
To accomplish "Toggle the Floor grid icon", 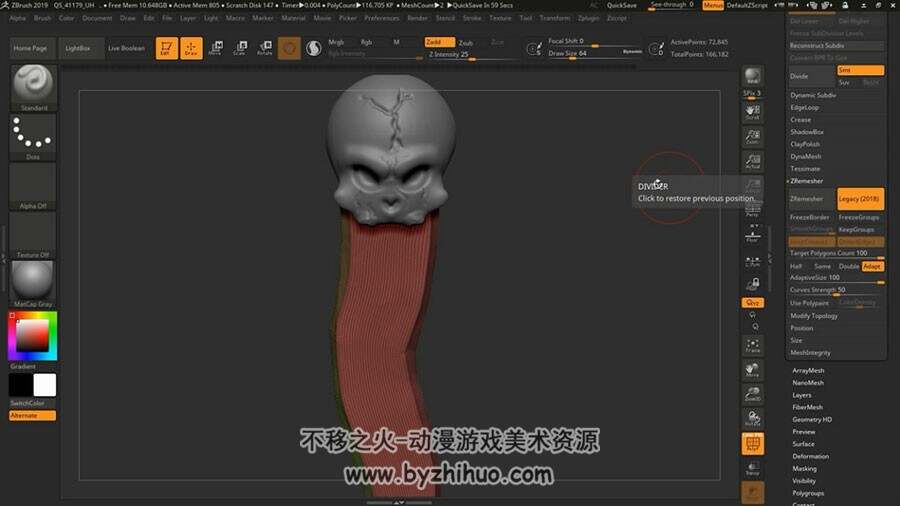I will 752,234.
